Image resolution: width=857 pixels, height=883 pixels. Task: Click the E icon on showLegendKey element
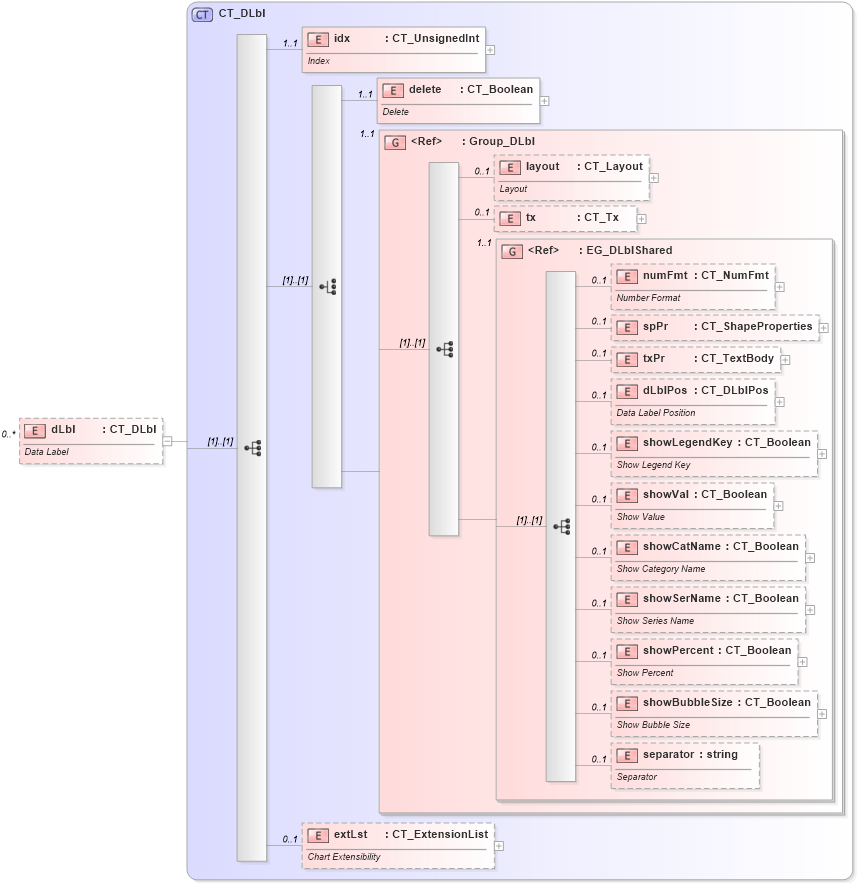pyautogui.click(x=626, y=442)
